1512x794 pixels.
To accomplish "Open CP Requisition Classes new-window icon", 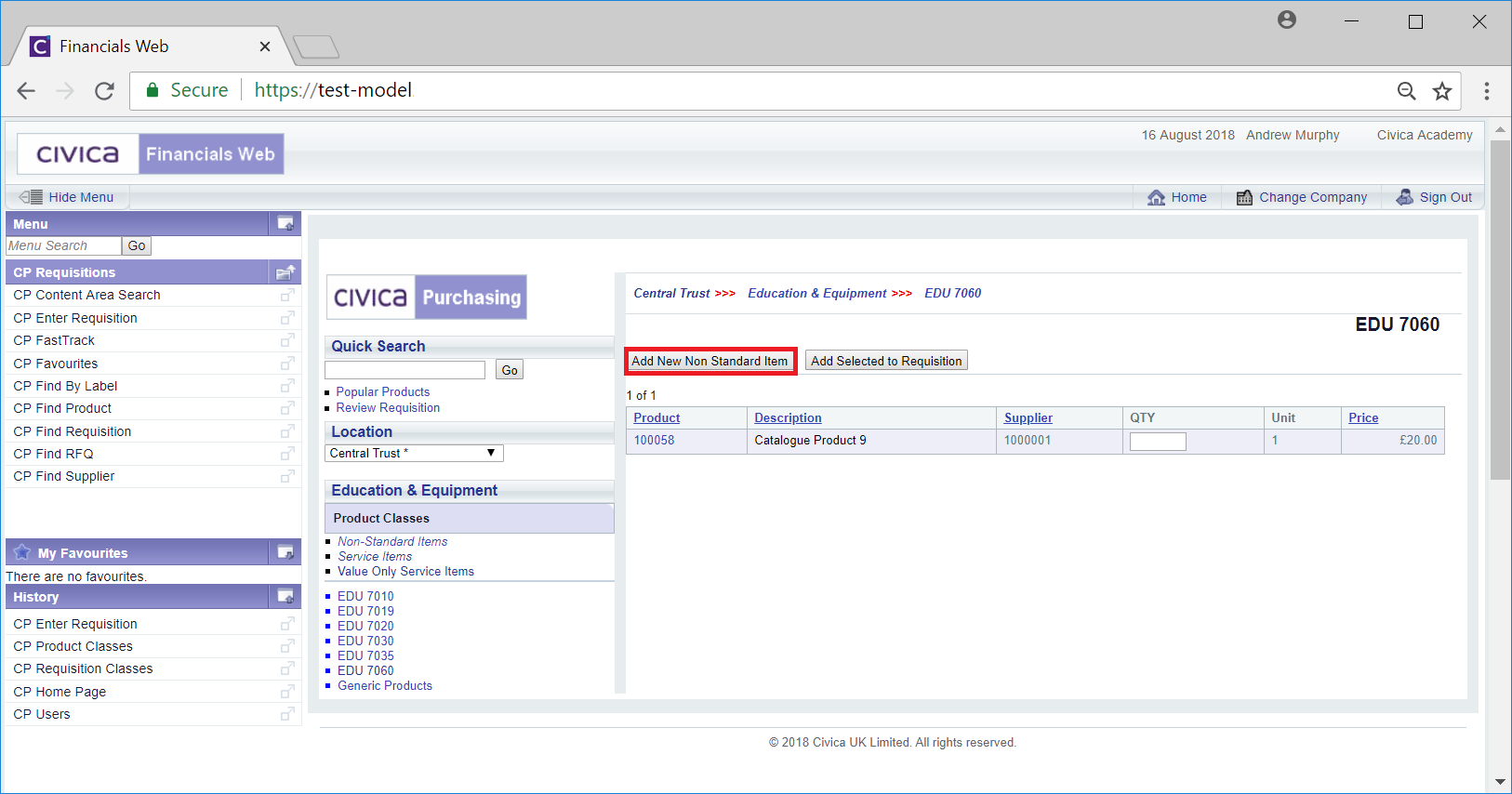I will [x=287, y=668].
